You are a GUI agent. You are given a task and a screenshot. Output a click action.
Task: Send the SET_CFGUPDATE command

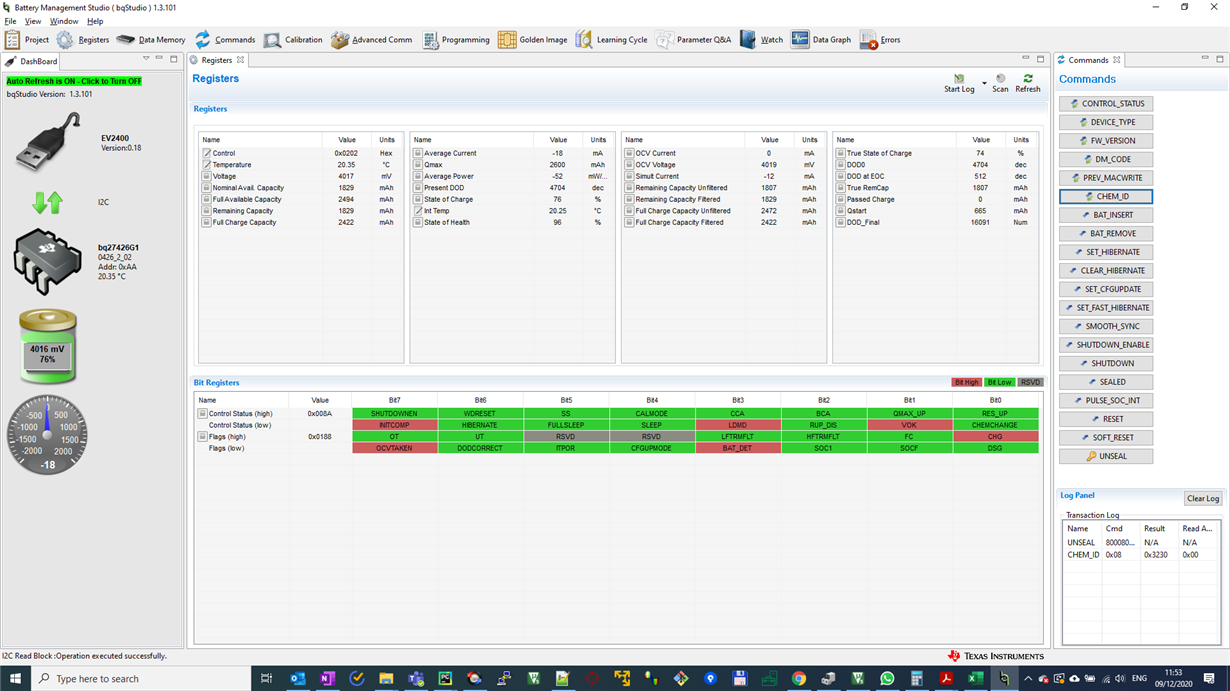[x=1106, y=289]
